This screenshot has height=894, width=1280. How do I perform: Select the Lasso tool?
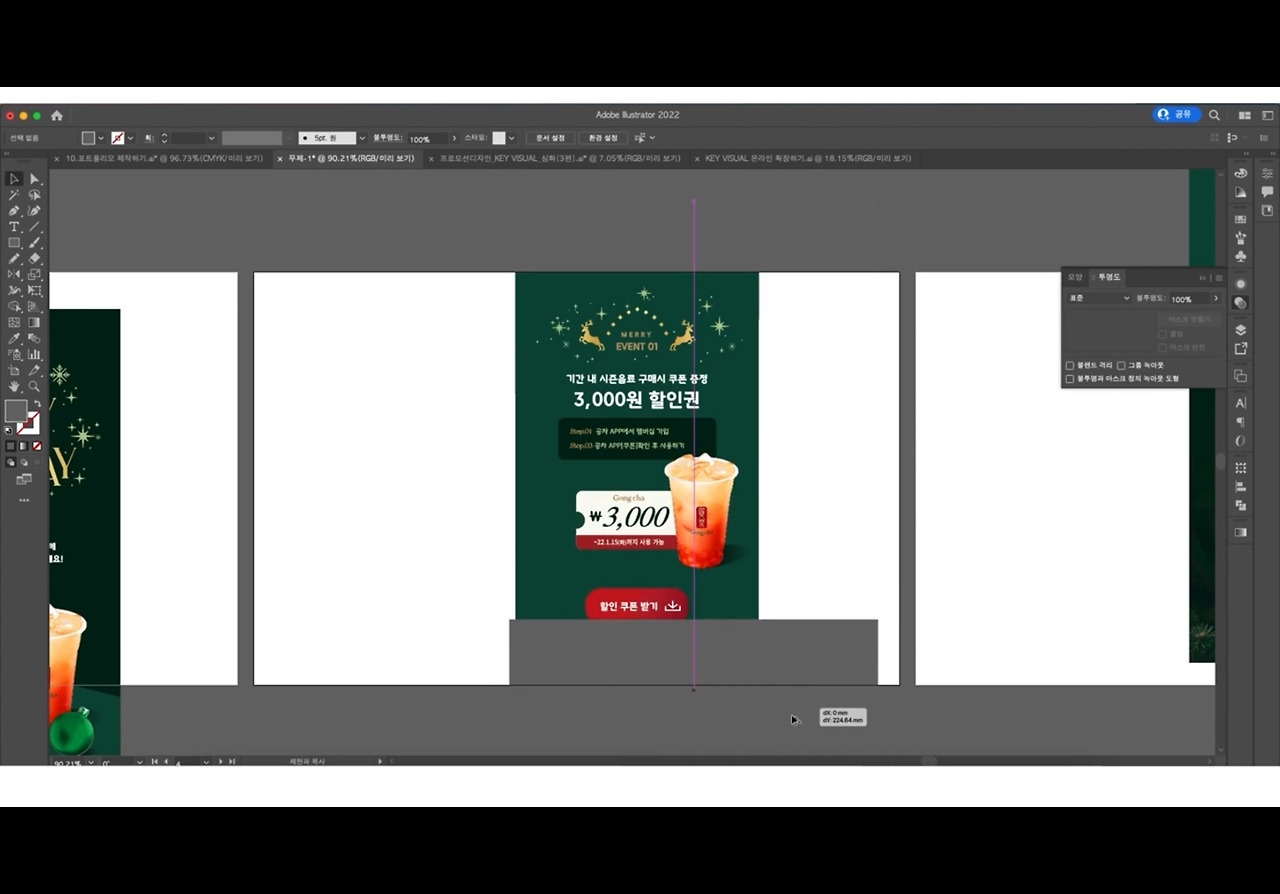(x=35, y=195)
